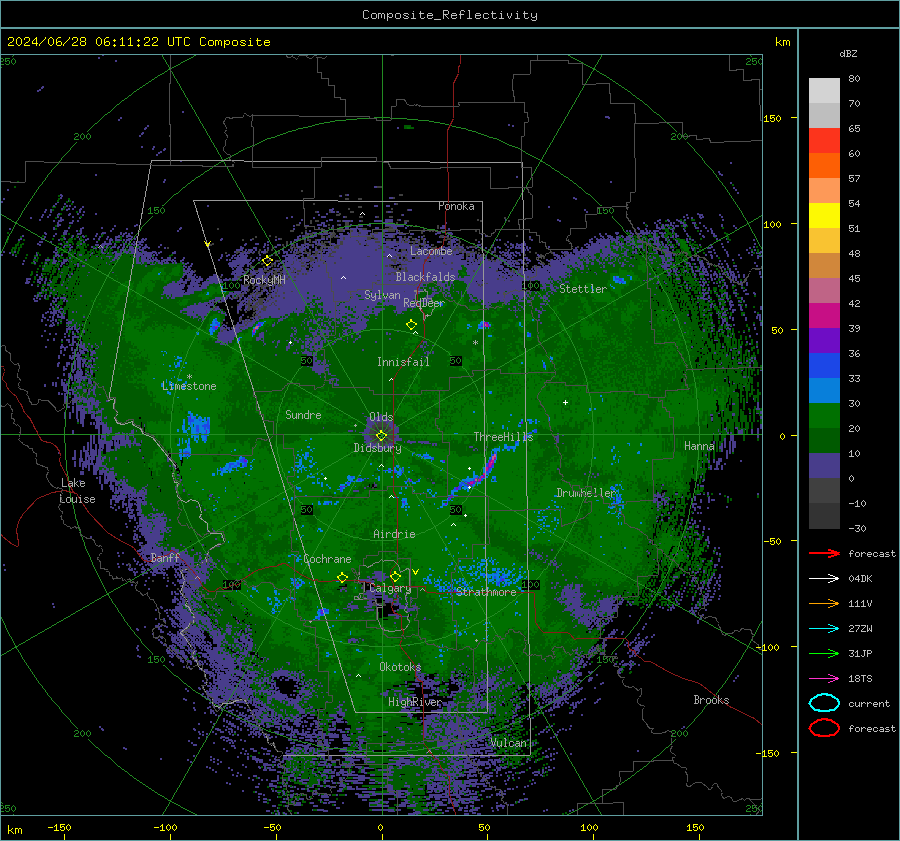
Task: Click the Composite_Reflectivity title text
Action: tap(450, 15)
